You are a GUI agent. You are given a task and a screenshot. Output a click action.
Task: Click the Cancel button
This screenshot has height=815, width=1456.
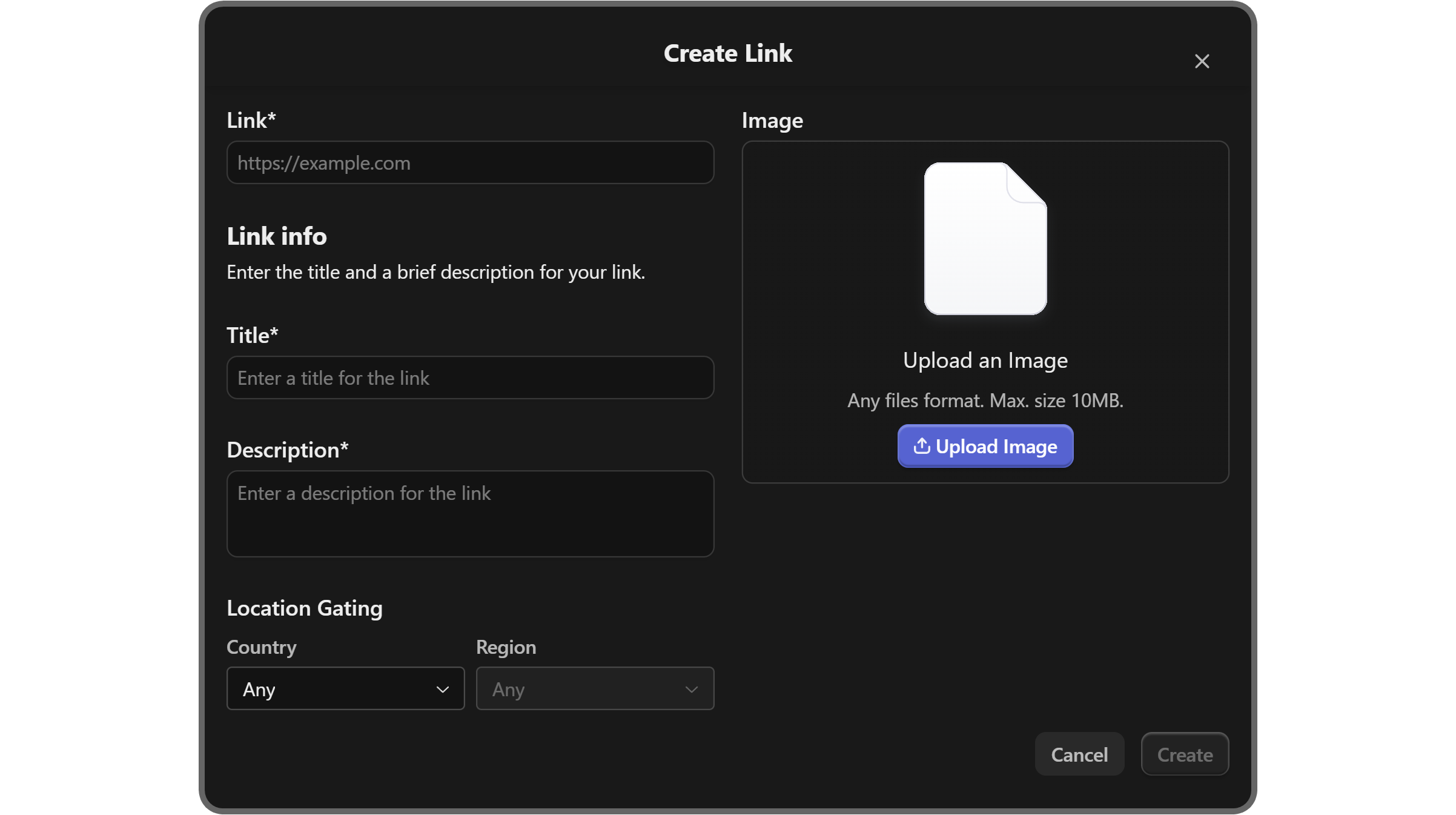pos(1079,754)
